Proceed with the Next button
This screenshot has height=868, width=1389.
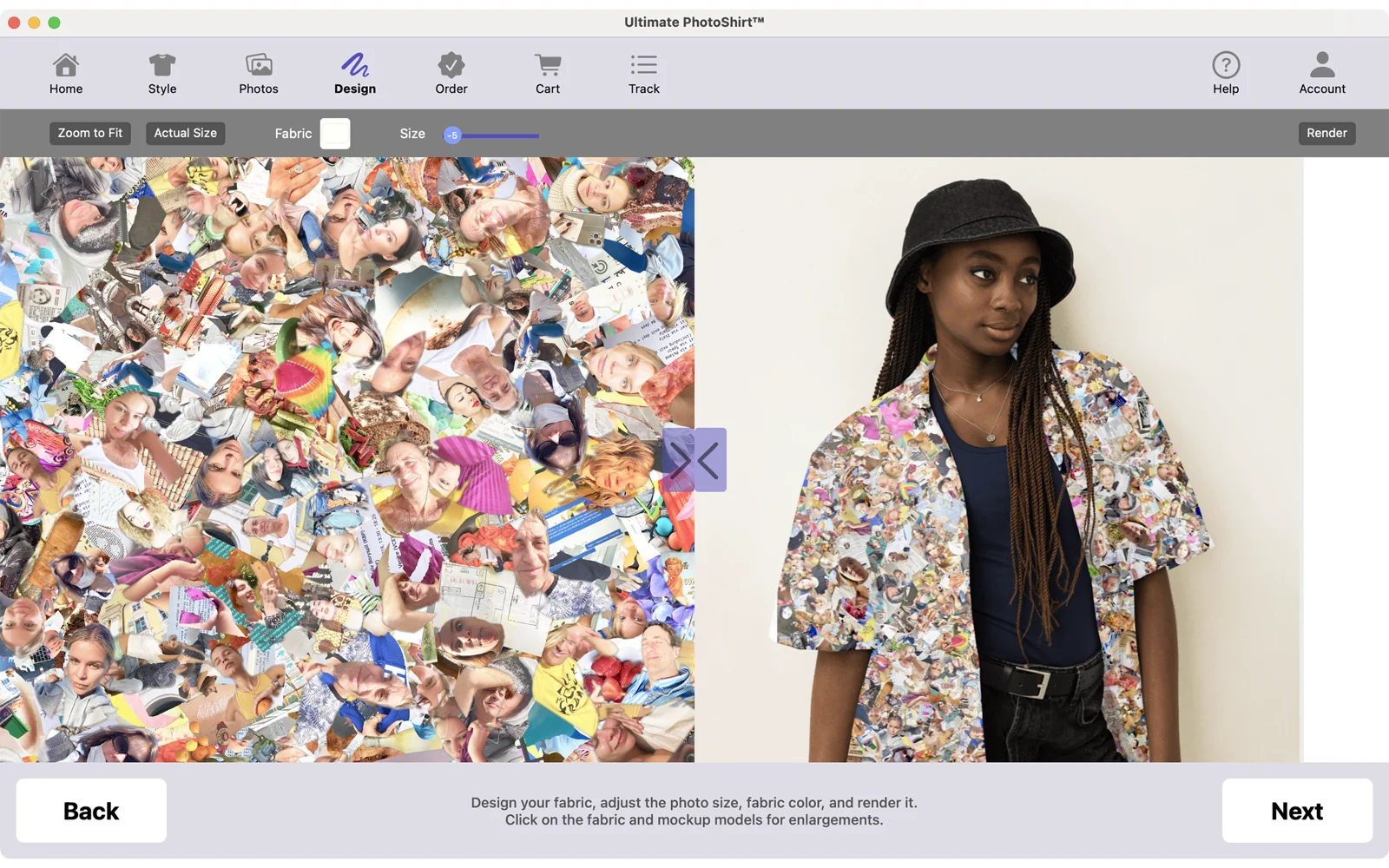point(1297,811)
